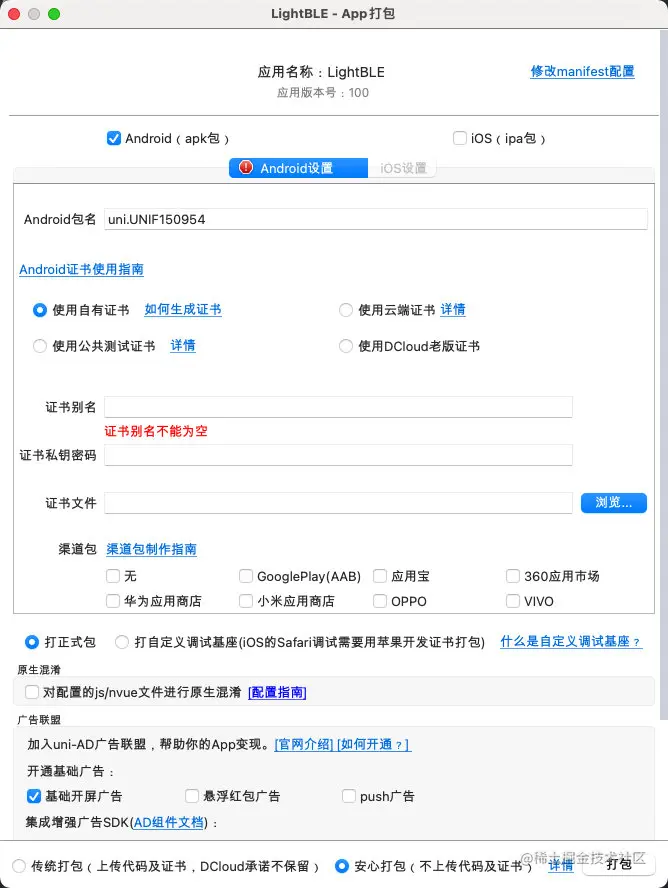Select the 使用自有证书 radio button

pos(40,310)
